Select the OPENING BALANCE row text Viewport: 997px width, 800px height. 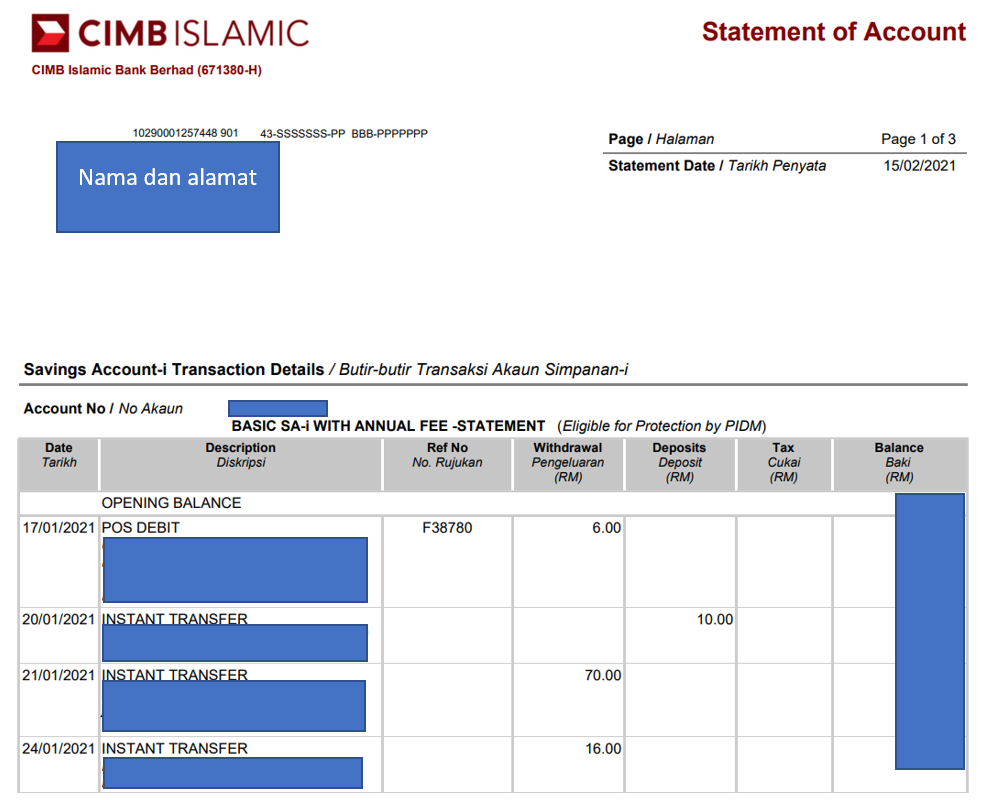(x=171, y=503)
